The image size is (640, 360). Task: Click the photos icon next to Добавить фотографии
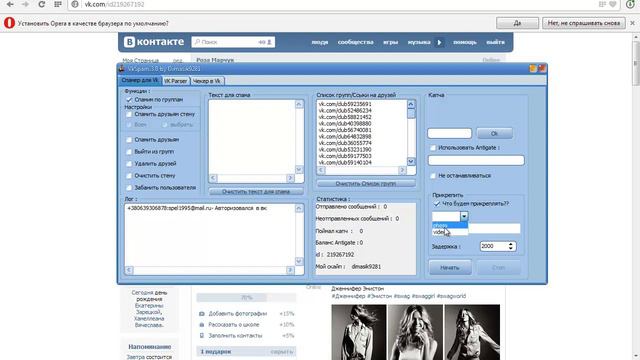coord(201,314)
